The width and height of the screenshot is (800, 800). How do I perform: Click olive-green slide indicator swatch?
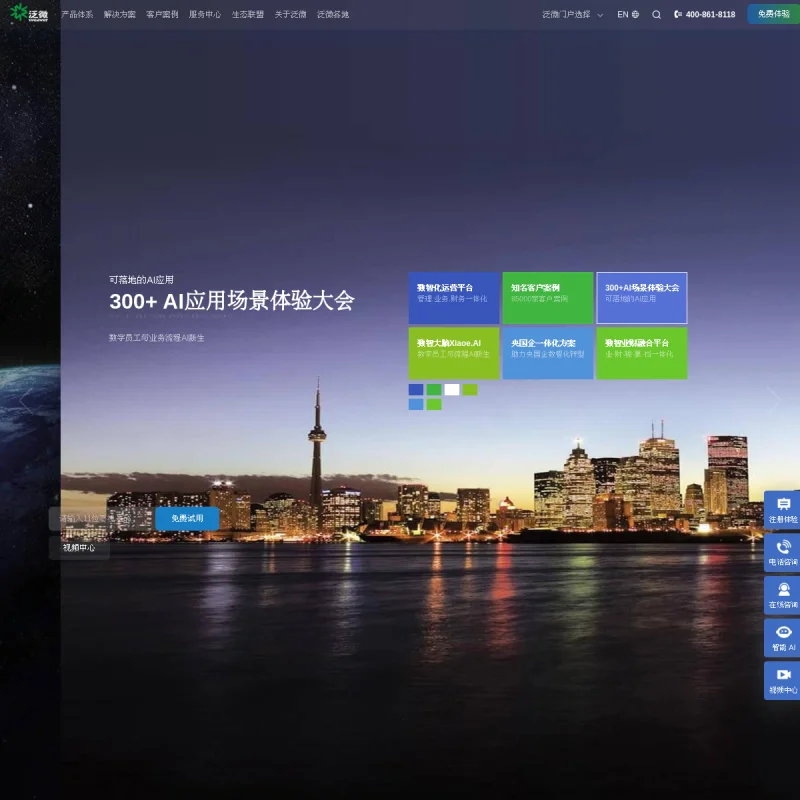(470, 390)
